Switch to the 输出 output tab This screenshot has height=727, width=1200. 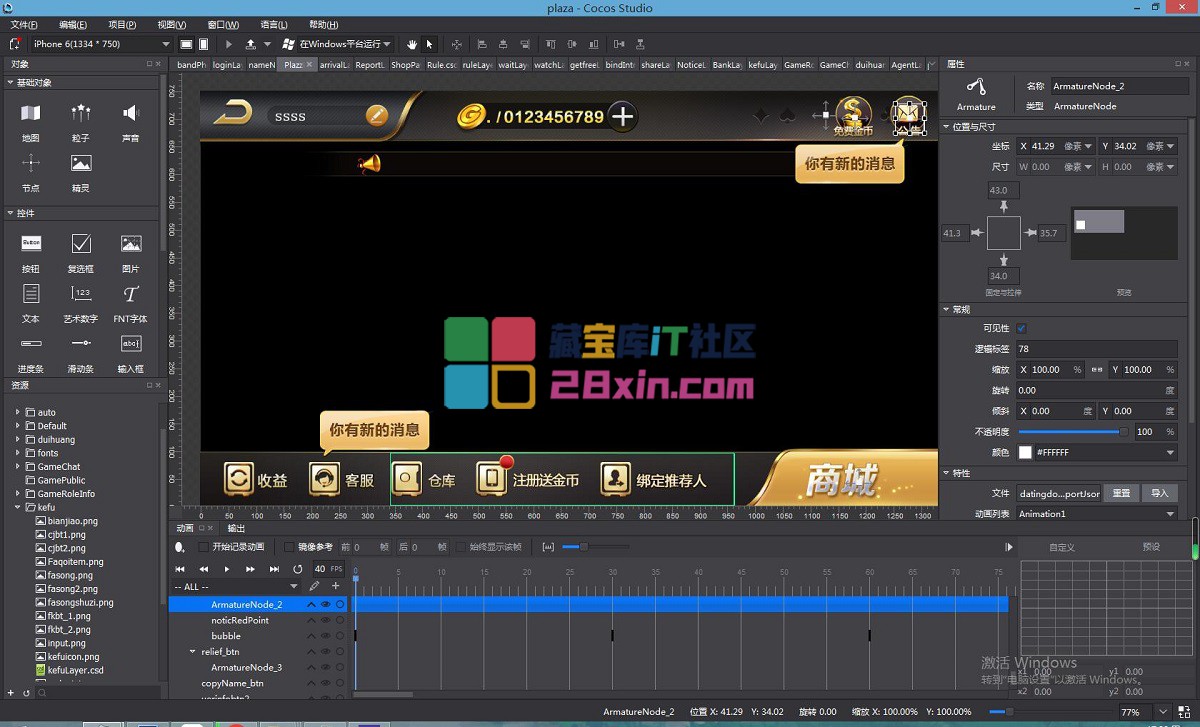coord(236,528)
